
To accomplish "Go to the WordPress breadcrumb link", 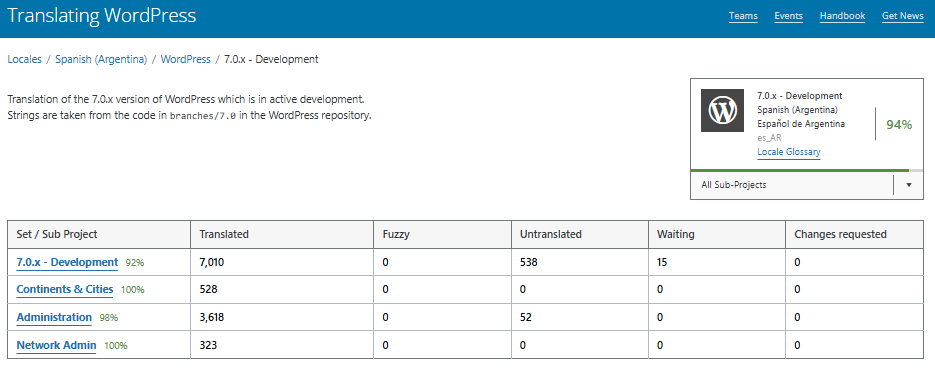I will point(185,59).
